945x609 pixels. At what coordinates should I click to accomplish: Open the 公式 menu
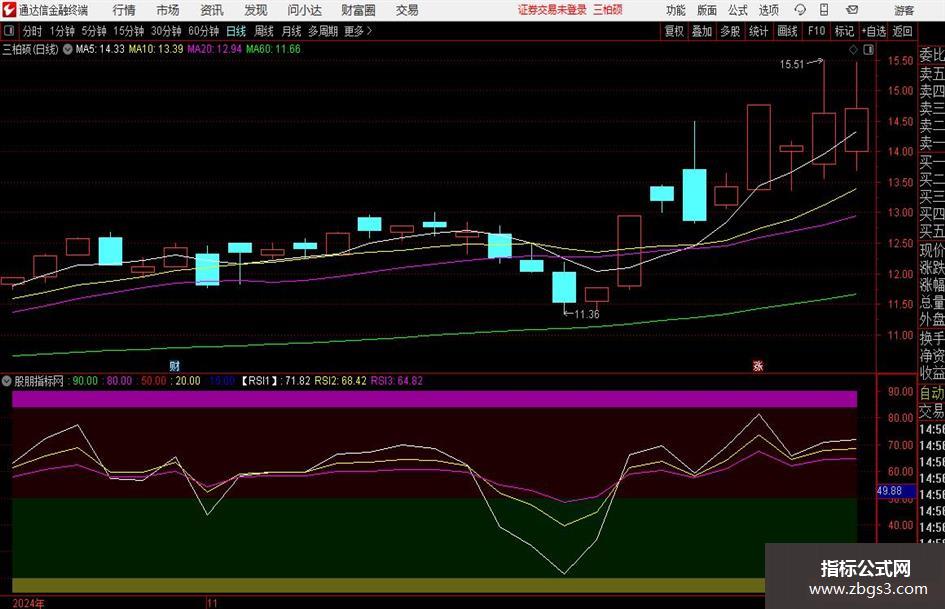(738, 10)
